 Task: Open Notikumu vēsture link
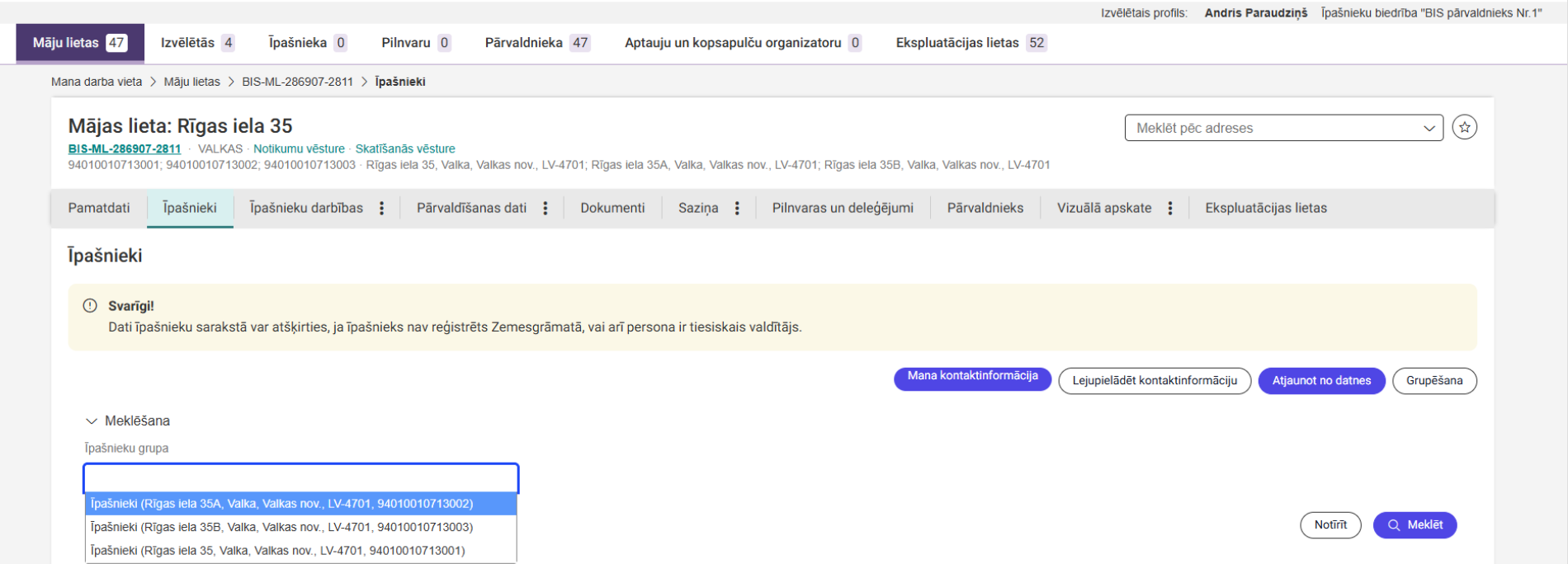[299, 149]
